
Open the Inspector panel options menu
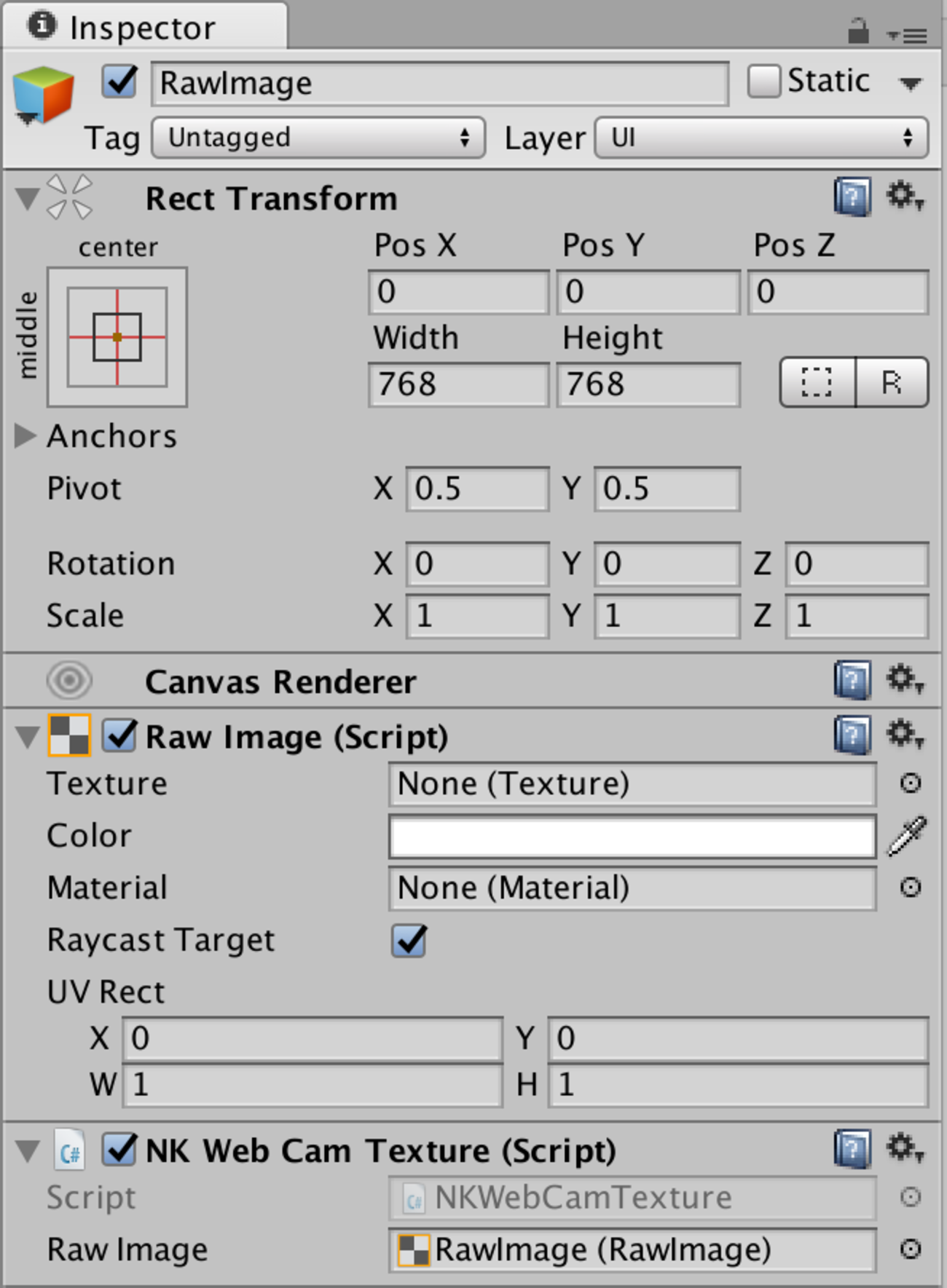[908, 34]
